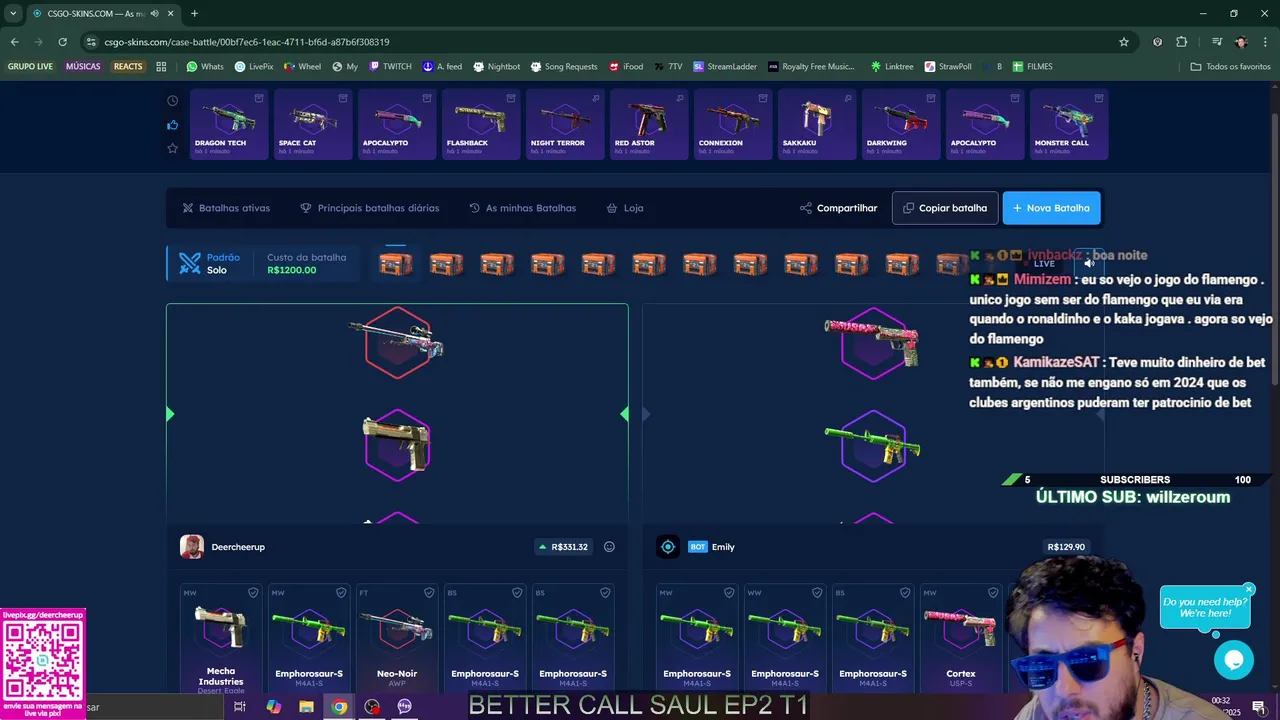This screenshot has height=720, width=1280.
Task: Open the Chrome extensions puzzle menu
Action: click(1182, 42)
